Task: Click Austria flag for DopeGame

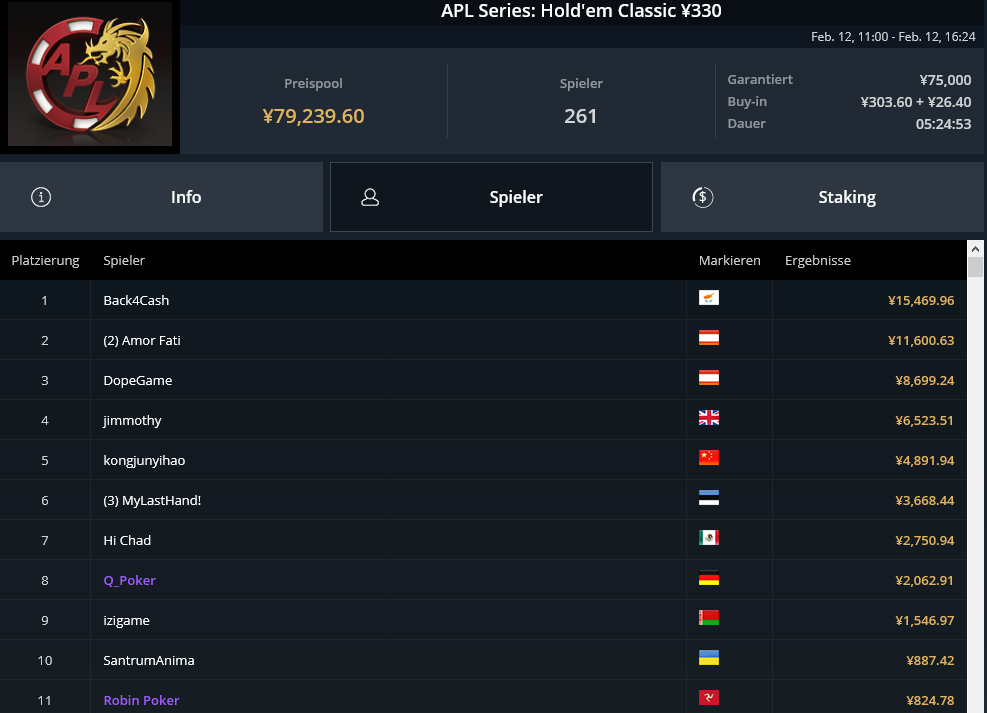Action: click(x=709, y=378)
